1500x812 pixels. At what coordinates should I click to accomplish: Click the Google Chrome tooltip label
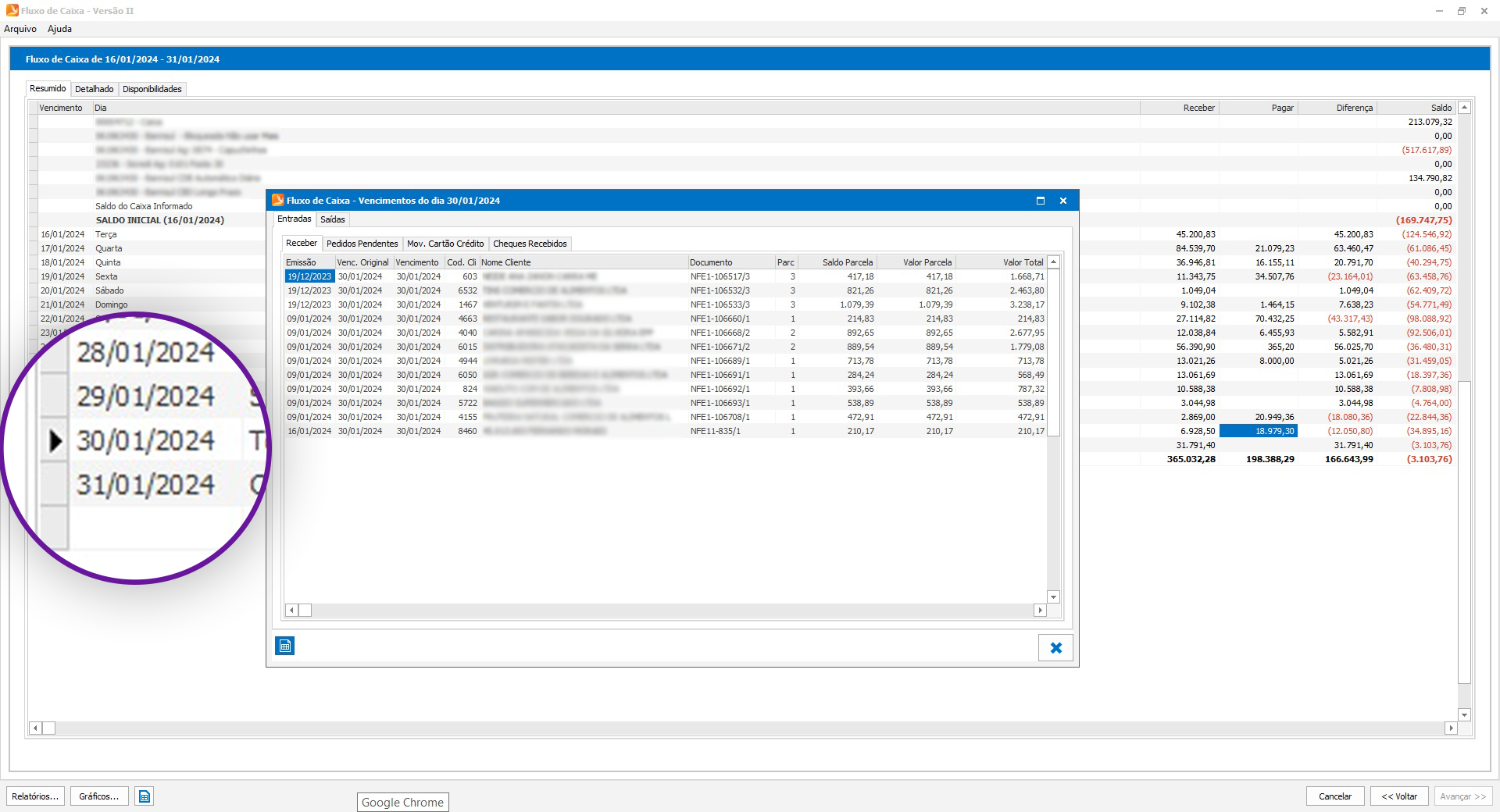(x=402, y=802)
